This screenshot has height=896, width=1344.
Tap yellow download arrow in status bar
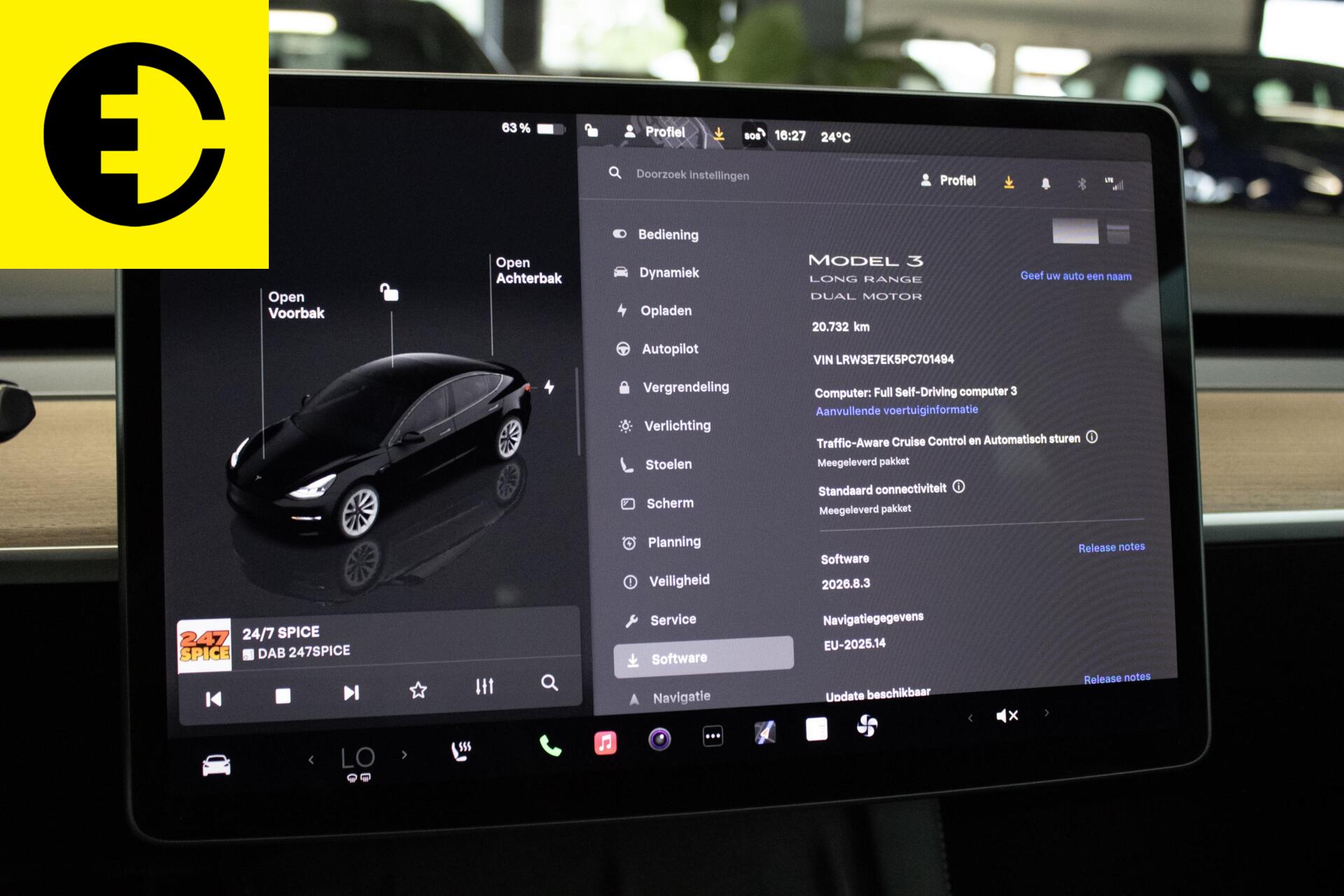718,134
